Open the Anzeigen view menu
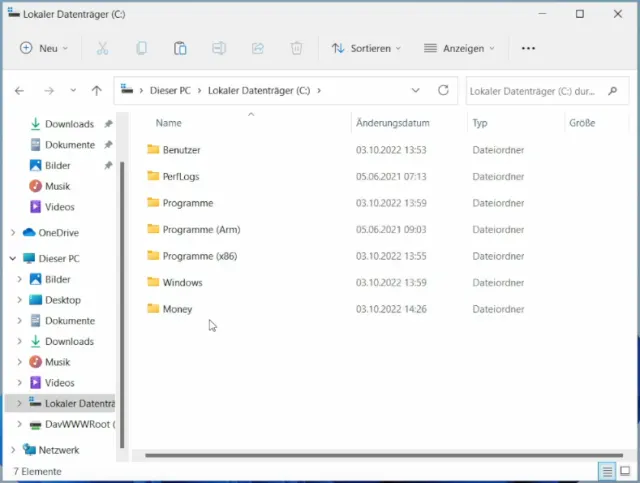The width and height of the screenshot is (640, 483). [460, 48]
